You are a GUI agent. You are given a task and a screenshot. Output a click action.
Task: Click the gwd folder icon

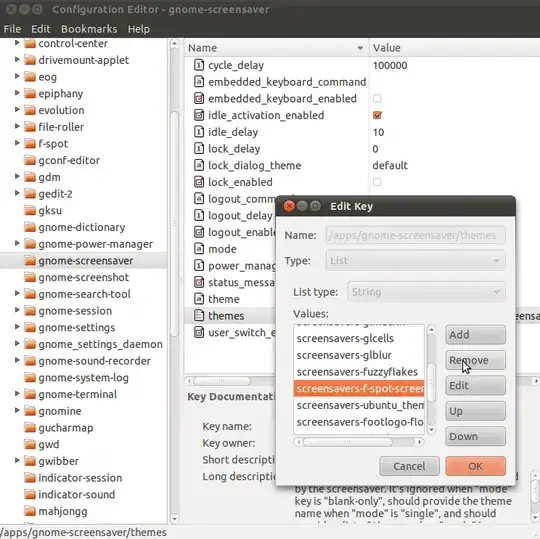click(x=30, y=444)
